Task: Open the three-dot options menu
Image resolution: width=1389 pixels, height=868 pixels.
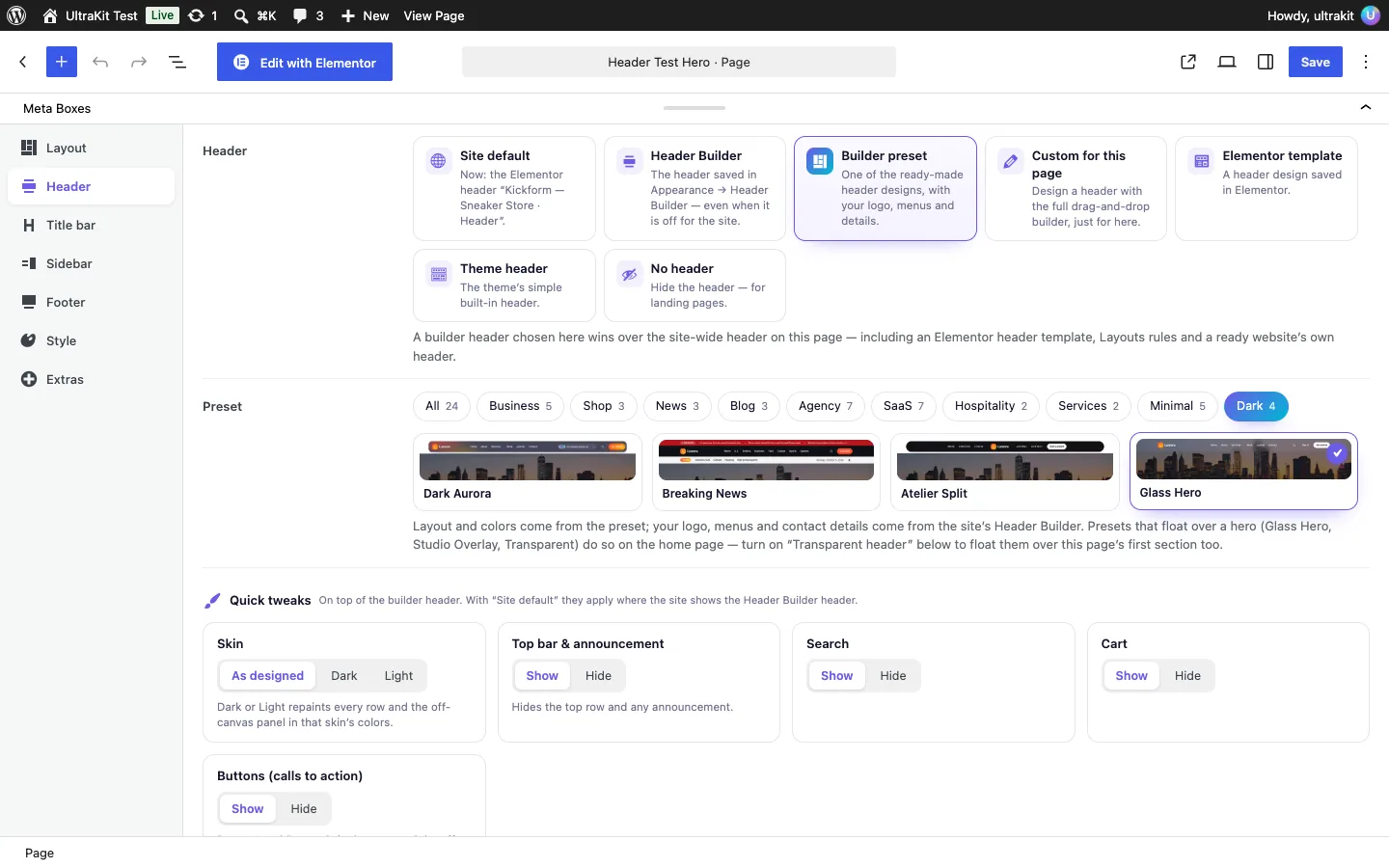Action: click(x=1366, y=62)
